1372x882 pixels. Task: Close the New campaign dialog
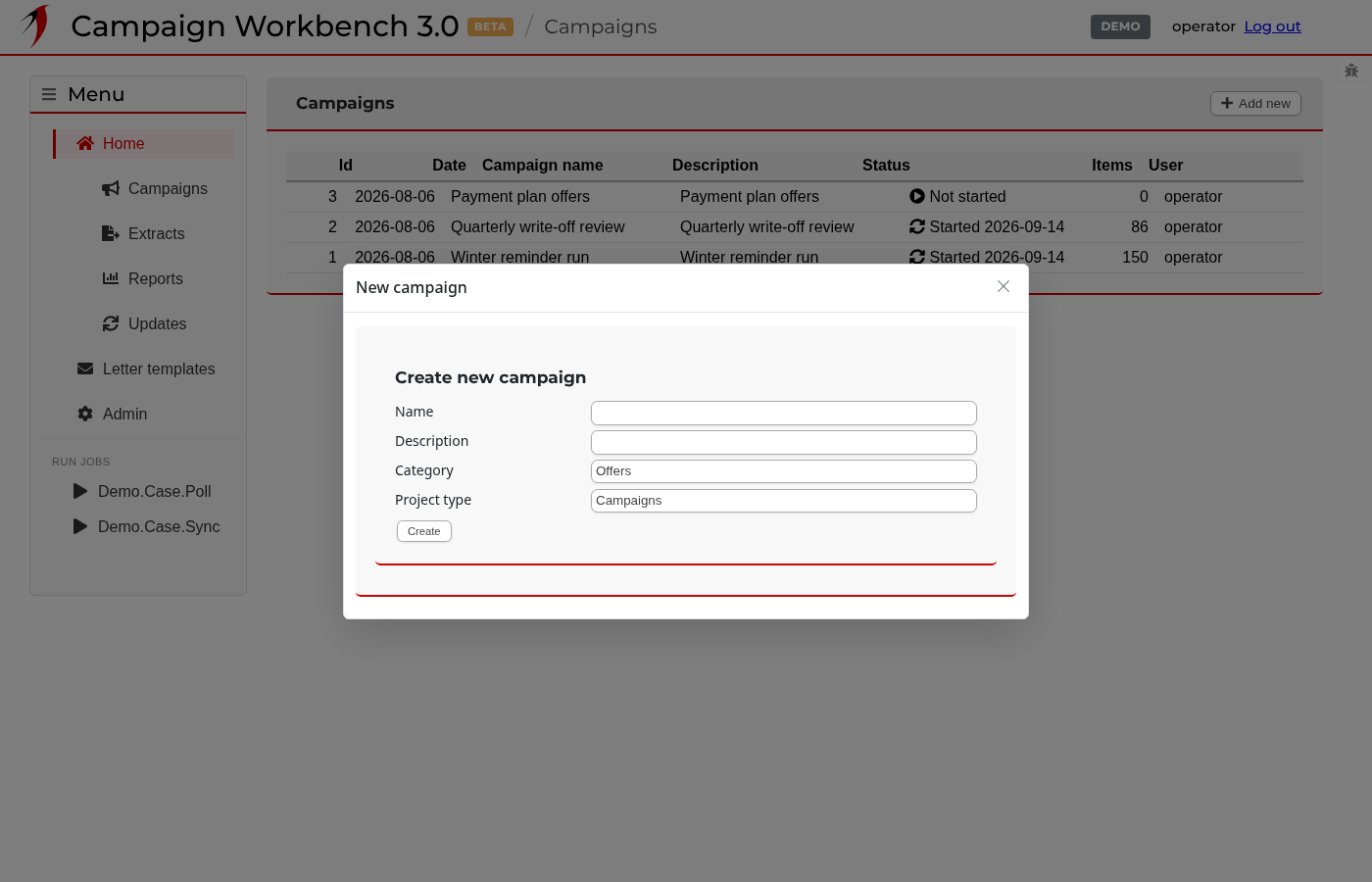pyautogui.click(x=1004, y=286)
